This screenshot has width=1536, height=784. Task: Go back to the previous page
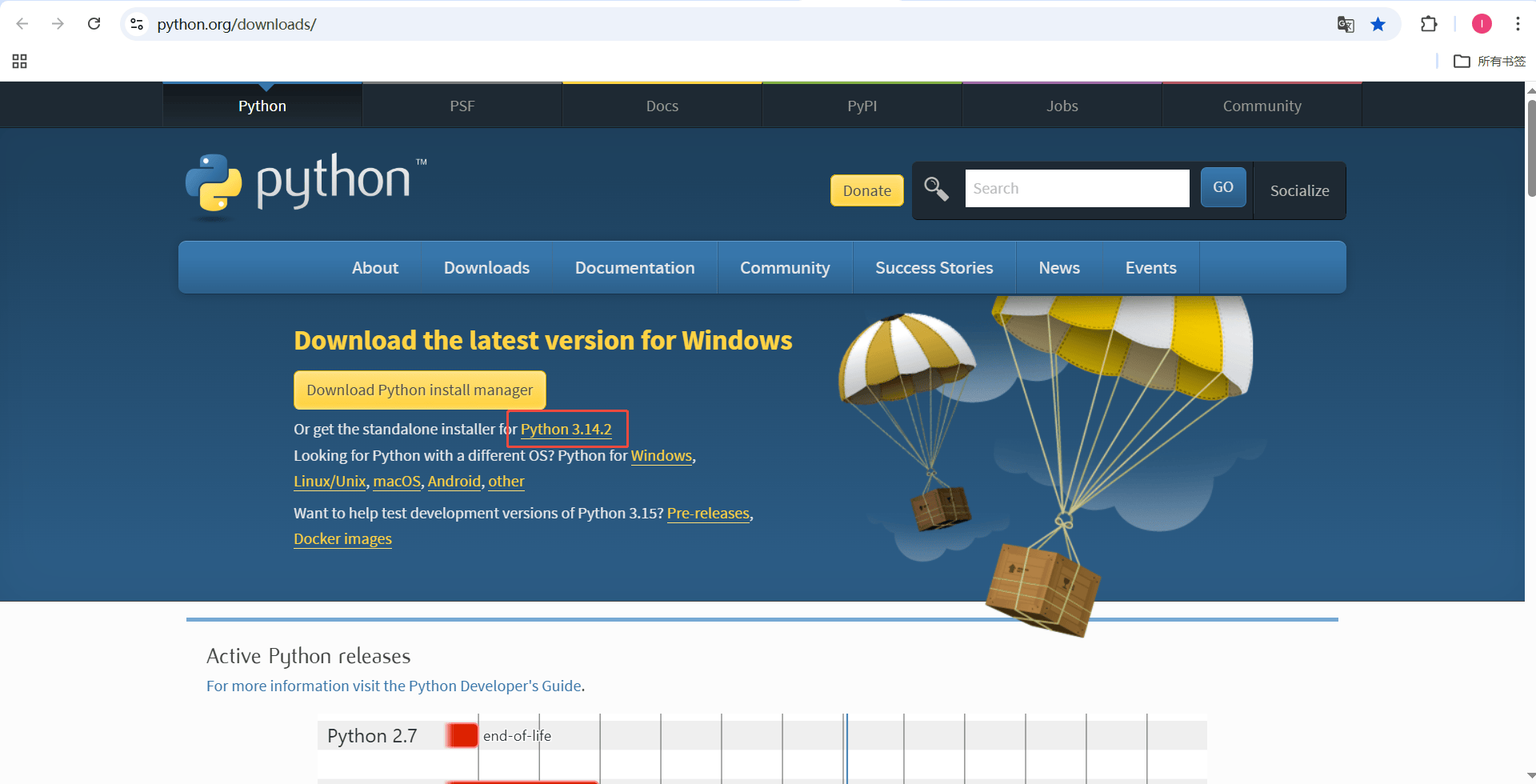[x=22, y=24]
